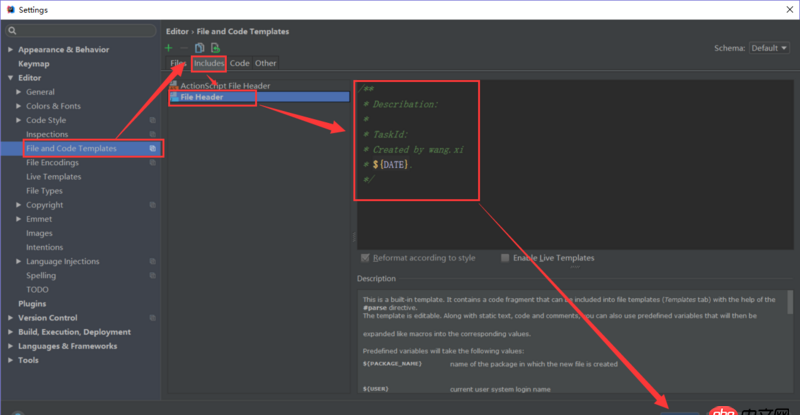The height and width of the screenshot is (415, 800).
Task: Select Live Templates in settings tree
Action: 54,176
